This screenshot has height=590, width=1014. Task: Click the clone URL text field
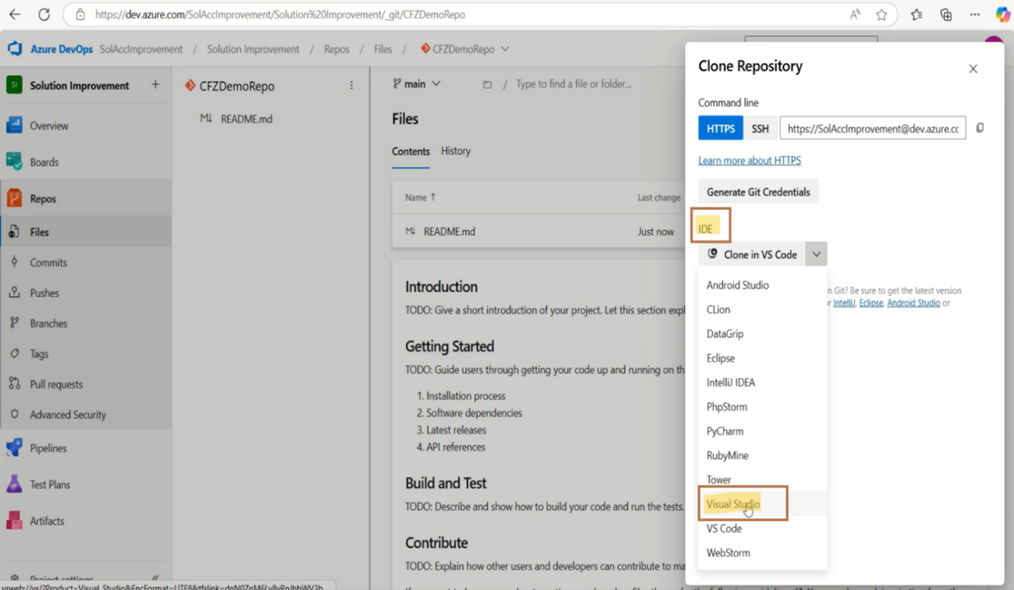tap(873, 128)
